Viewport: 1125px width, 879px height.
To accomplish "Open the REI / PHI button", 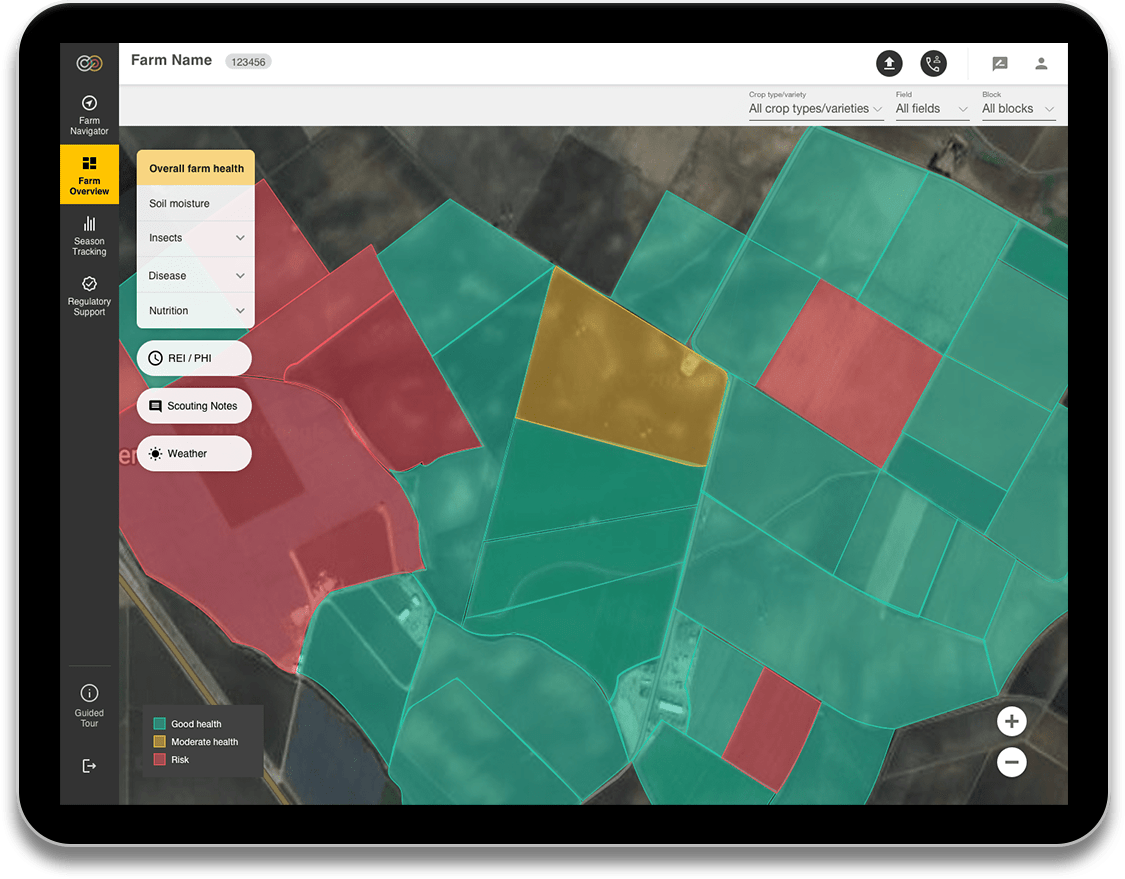I will point(194,358).
